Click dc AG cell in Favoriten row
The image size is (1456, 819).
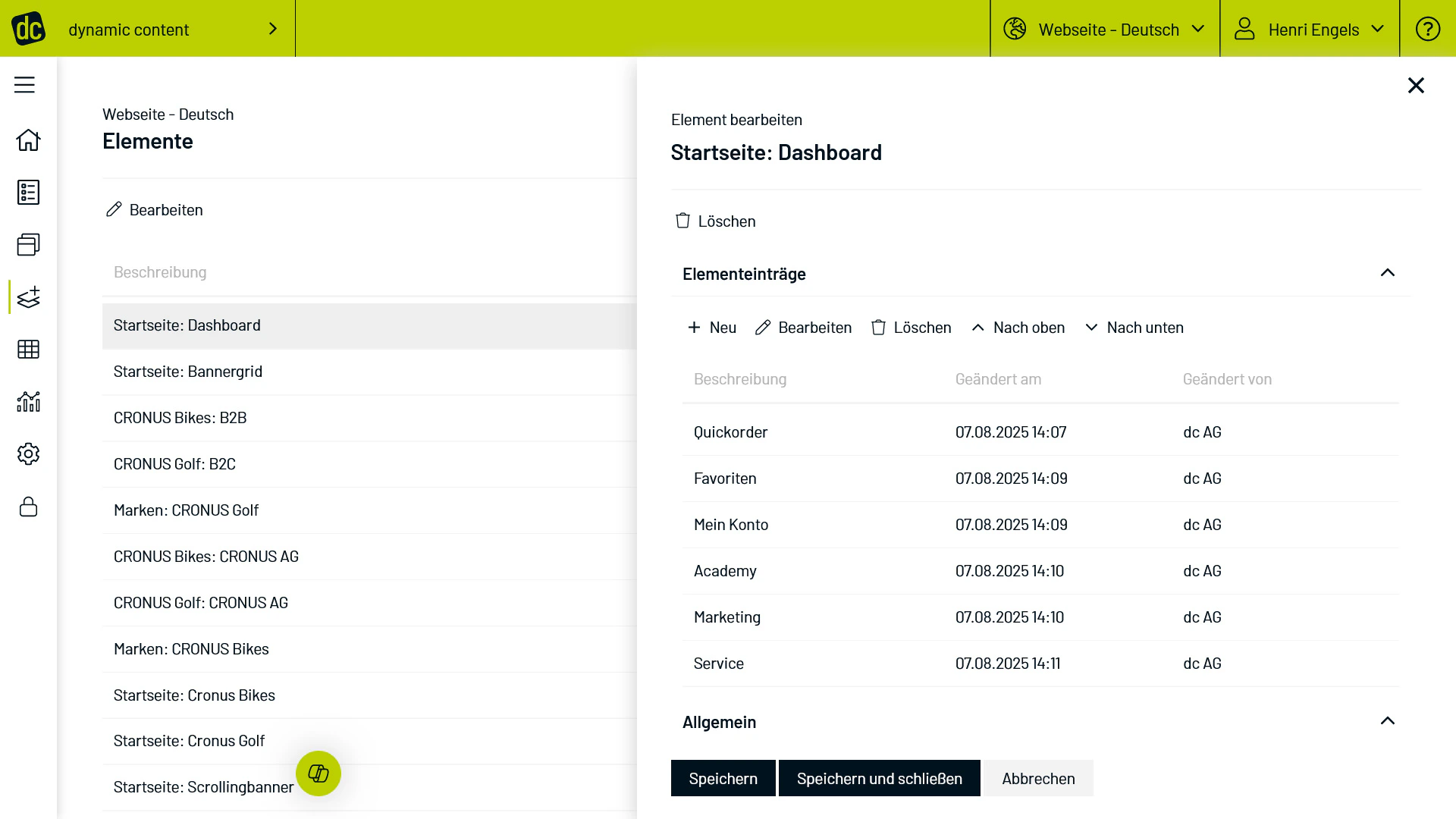(x=1202, y=479)
